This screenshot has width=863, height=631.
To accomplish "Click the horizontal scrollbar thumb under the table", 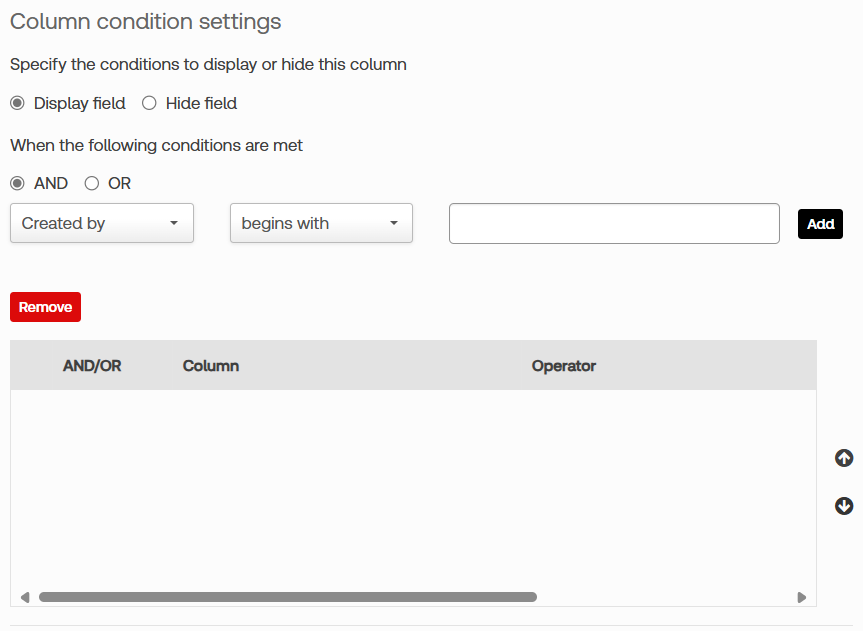I will (288, 597).
